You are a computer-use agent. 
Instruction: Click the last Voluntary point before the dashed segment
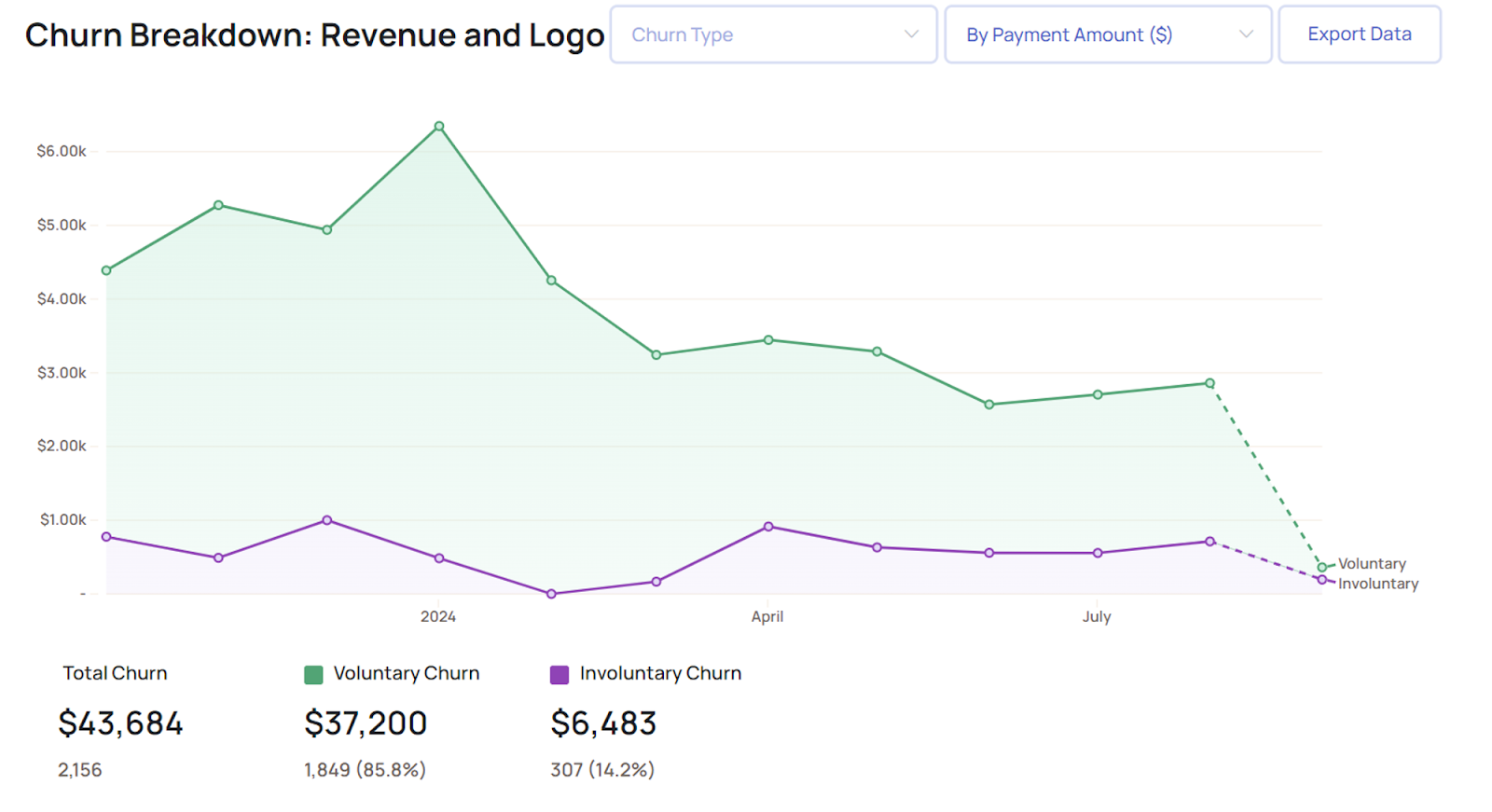coord(1209,383)
